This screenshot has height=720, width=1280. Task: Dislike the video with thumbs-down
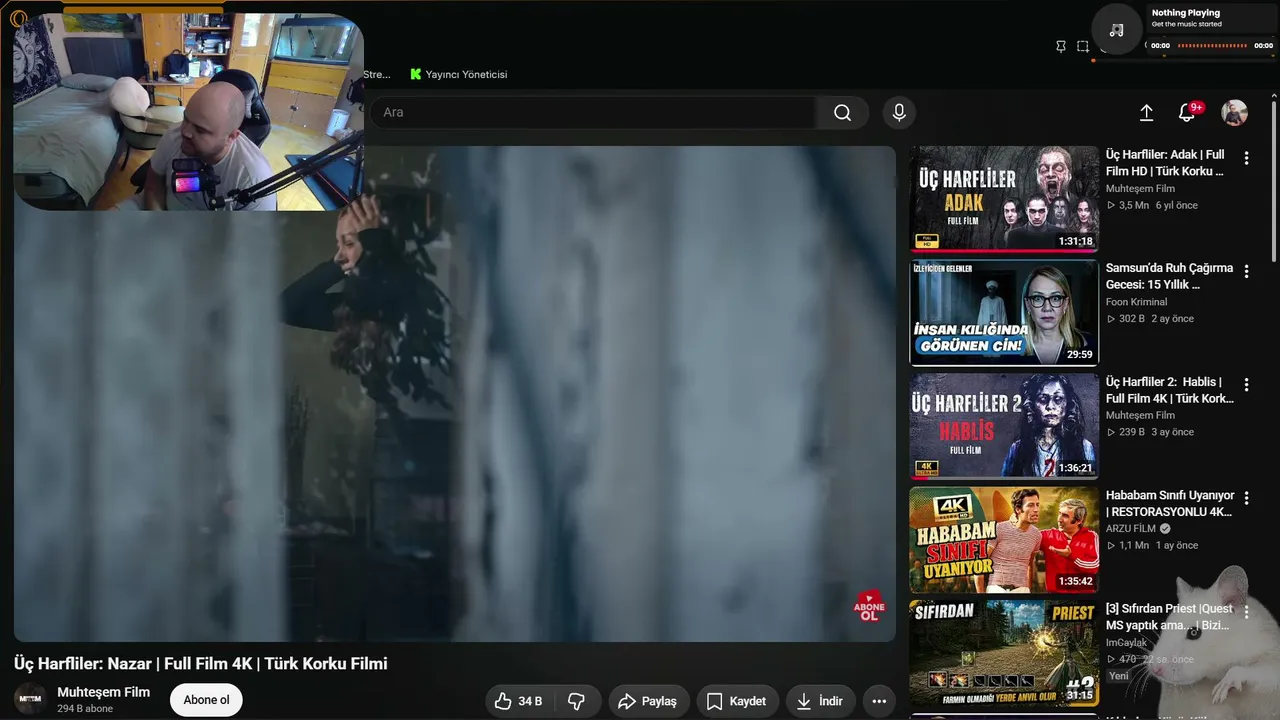(x=576, y=701)
